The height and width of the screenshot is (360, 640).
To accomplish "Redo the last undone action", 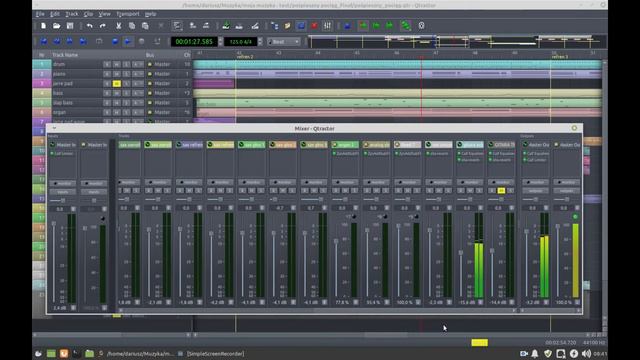I will tap(102, 26).
